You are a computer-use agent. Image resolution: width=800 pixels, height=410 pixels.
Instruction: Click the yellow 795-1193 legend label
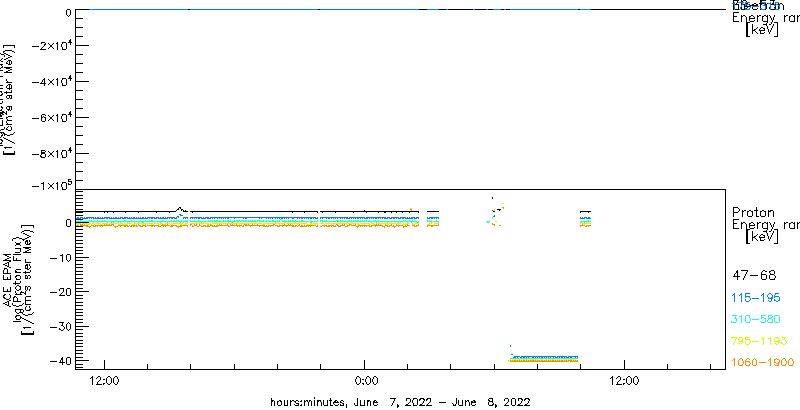759,341
